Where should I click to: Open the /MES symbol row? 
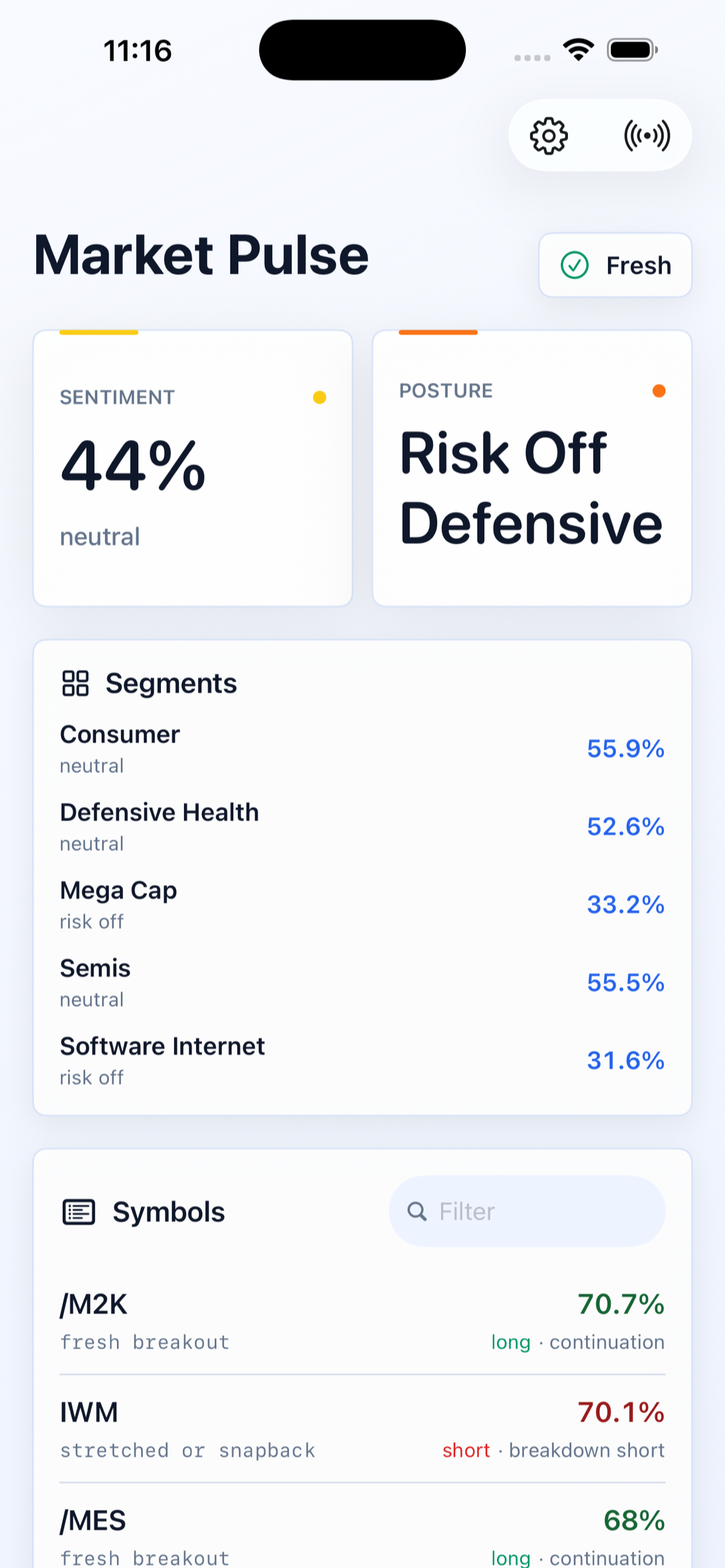[362, 1535]
